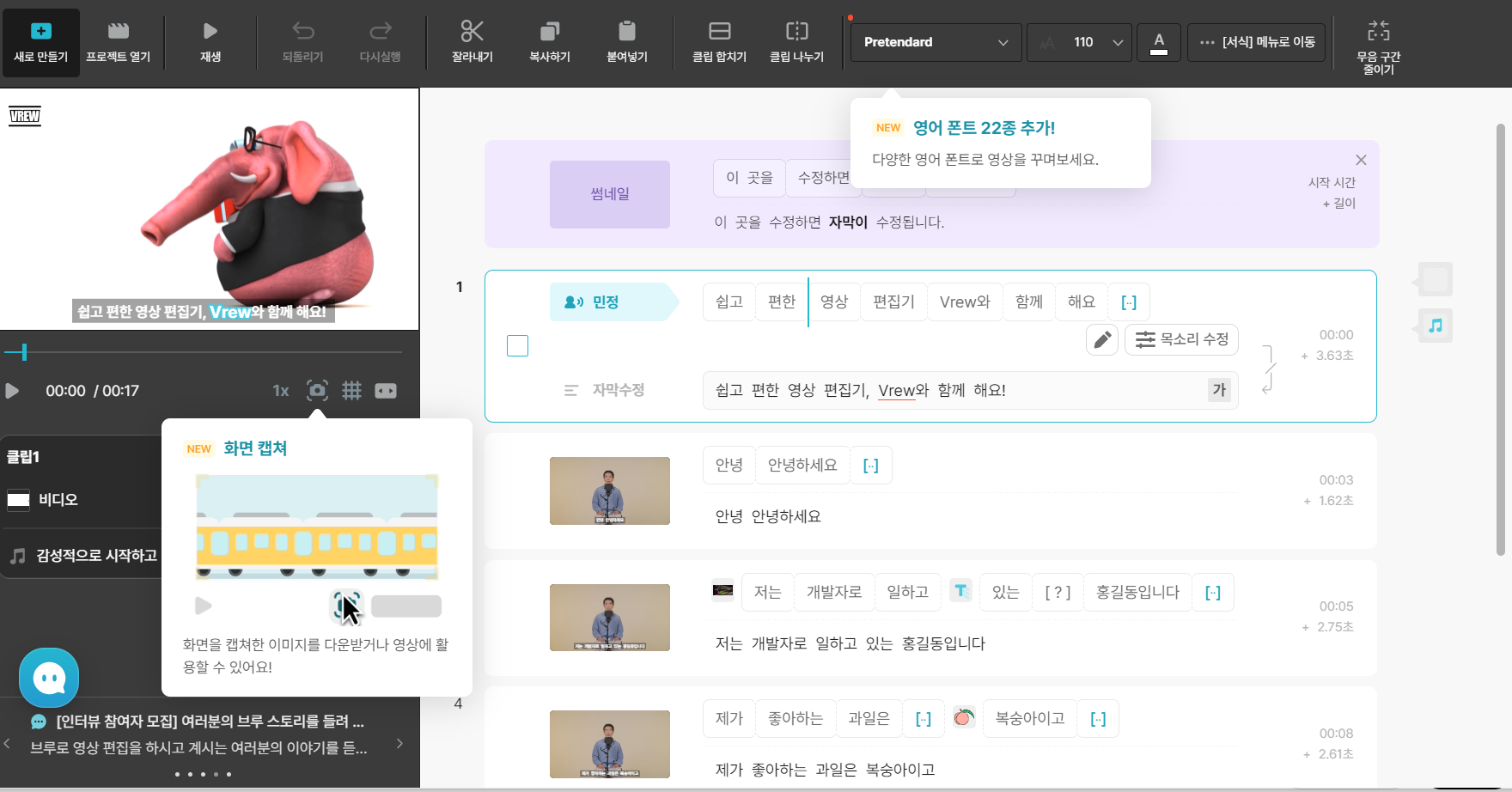The width and height of the screenshot is (1512, 792).
Task: Open 목소리 수정 voice settings
Action: click(x=1181, y=339)
